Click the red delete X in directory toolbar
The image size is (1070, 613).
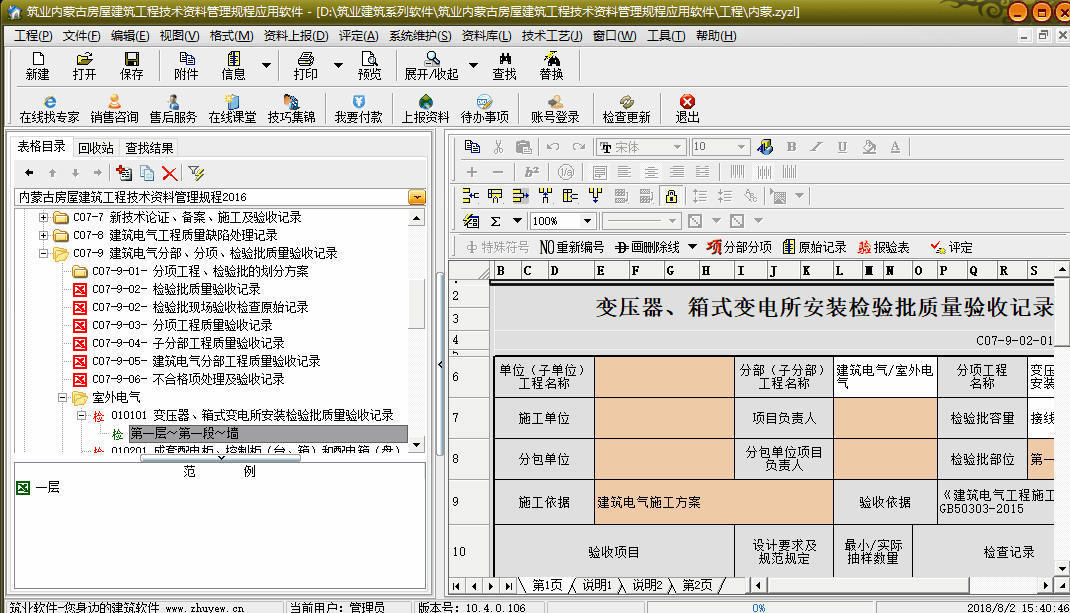click(170, 173)
